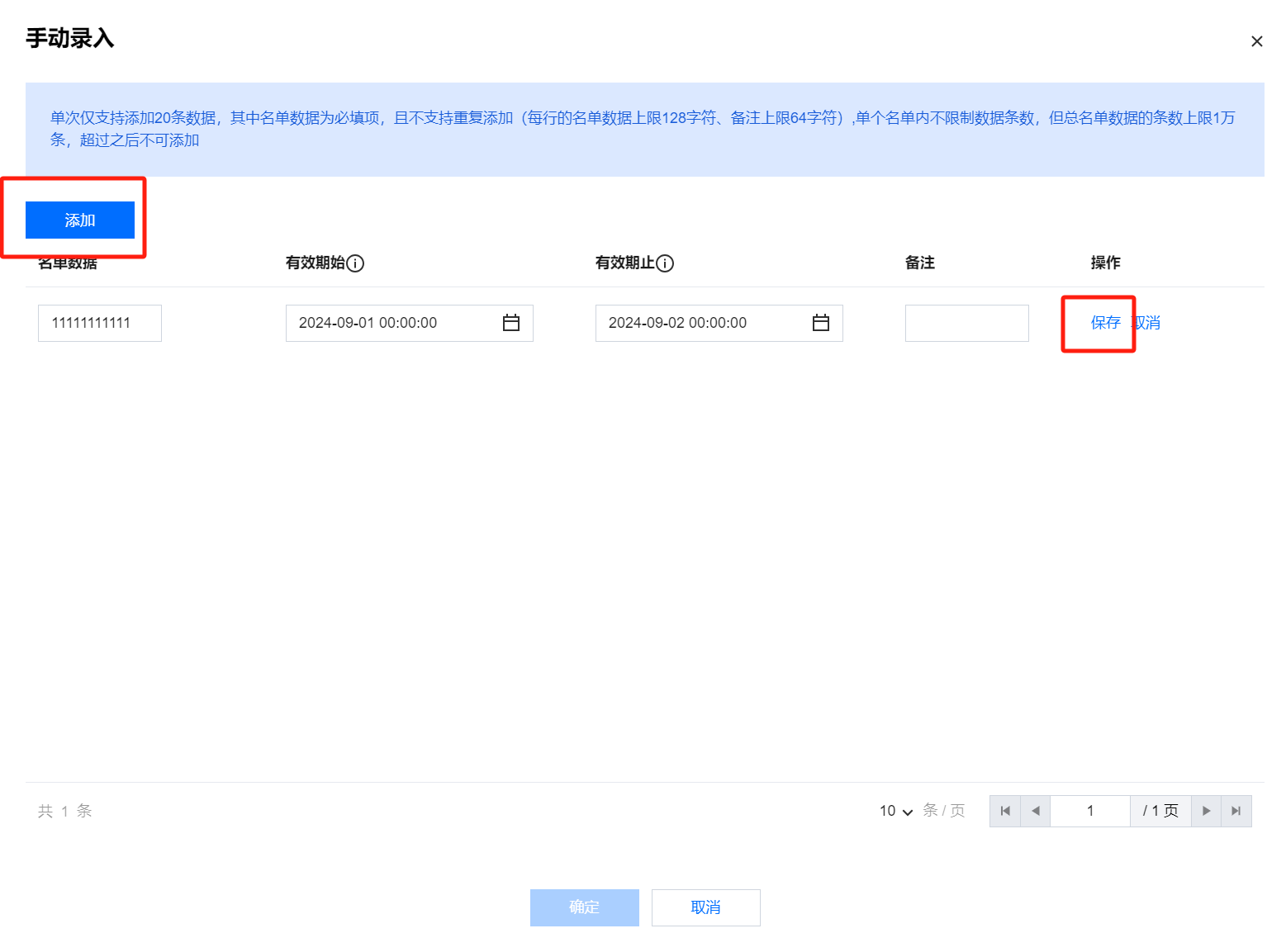This screenshot has width=1286, height=952.
Task: Jump to last page arrow
Action: pyautogui.click(x=1236, y=811)
